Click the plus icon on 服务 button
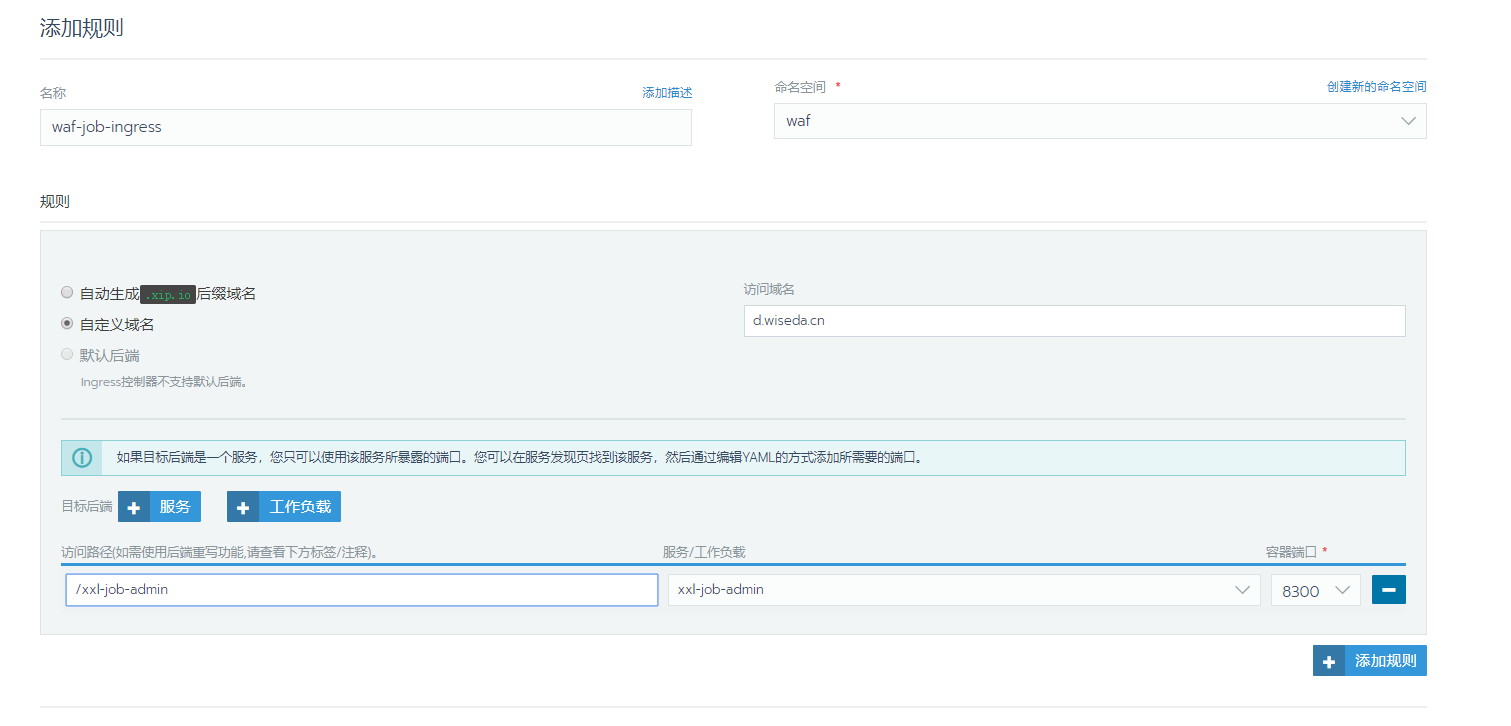Image resolution: width=1511 pixels, height=726 pixels. click(x=134, y=507)
